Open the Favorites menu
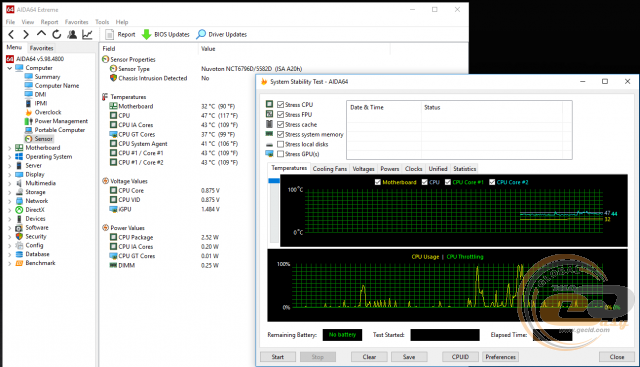 pyautogui.click(x=76, y=22)
